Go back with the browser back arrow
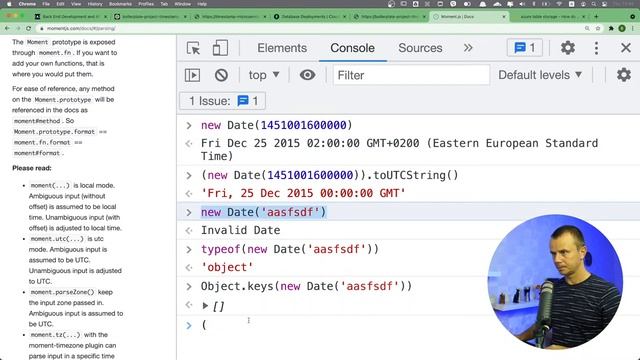This screenshot has height=360, width=640. (x=7, y=29)
